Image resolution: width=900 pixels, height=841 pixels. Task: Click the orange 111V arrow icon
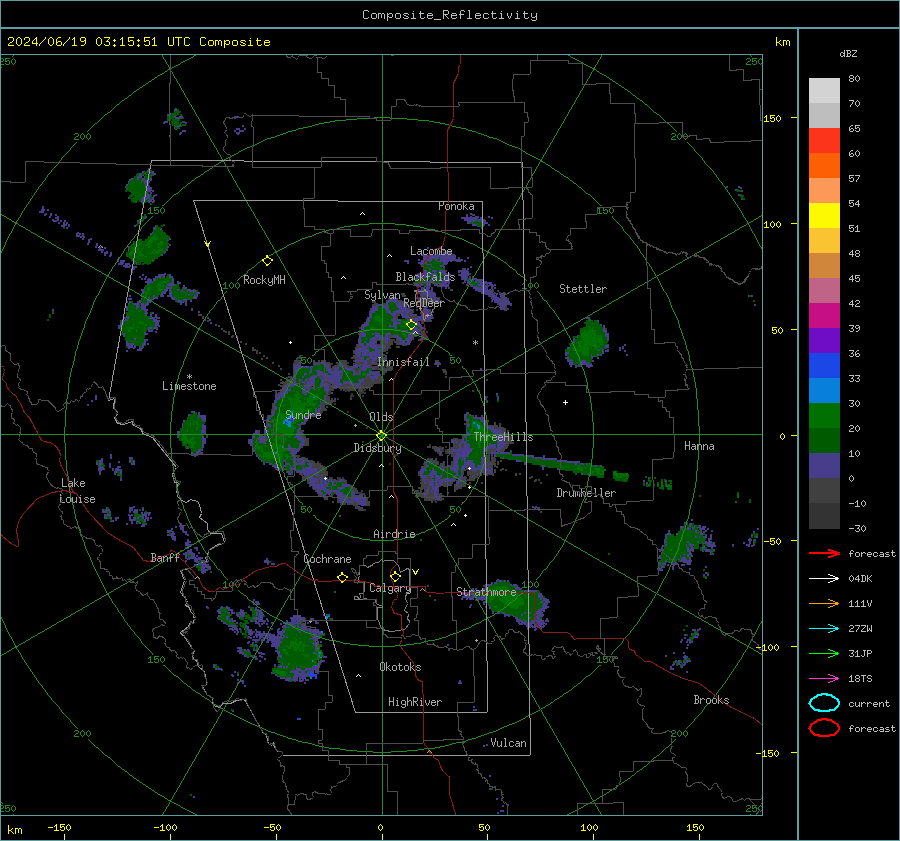[x=824, y=603]
